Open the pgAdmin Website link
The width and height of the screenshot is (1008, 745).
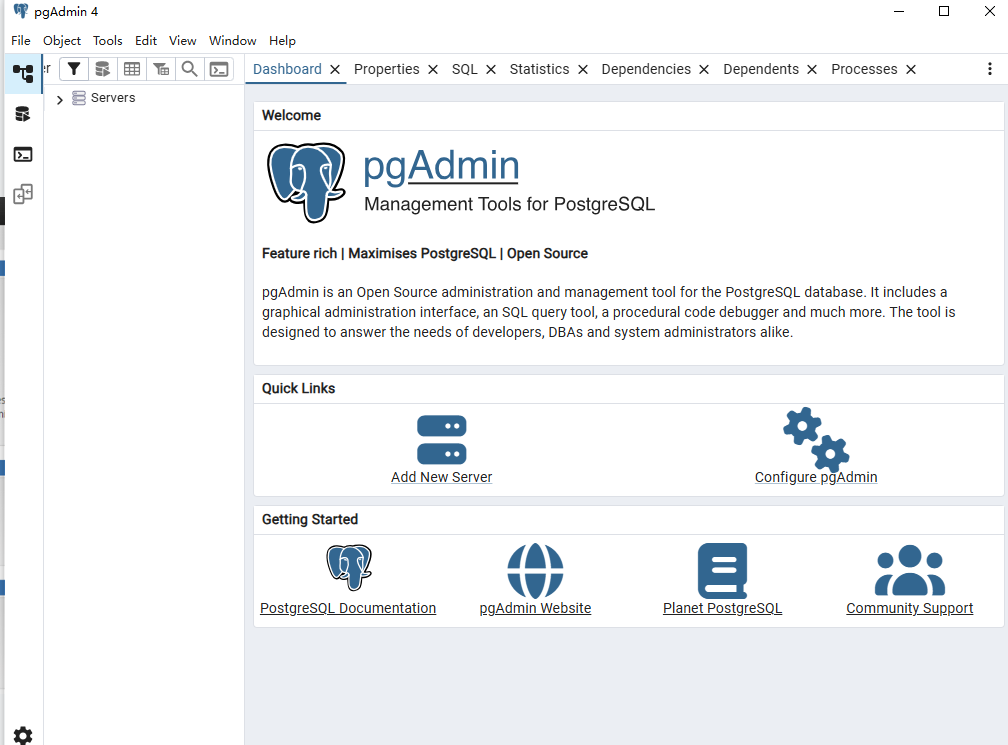[535, 608]
